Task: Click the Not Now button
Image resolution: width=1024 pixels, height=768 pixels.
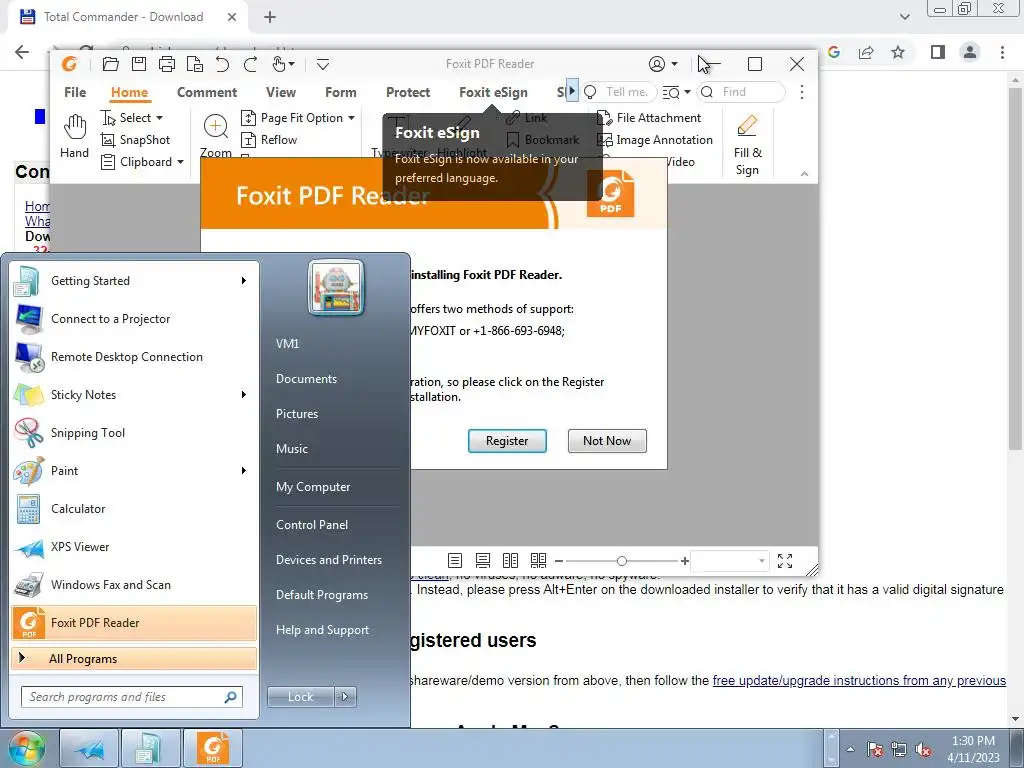Action: (607, 441)
